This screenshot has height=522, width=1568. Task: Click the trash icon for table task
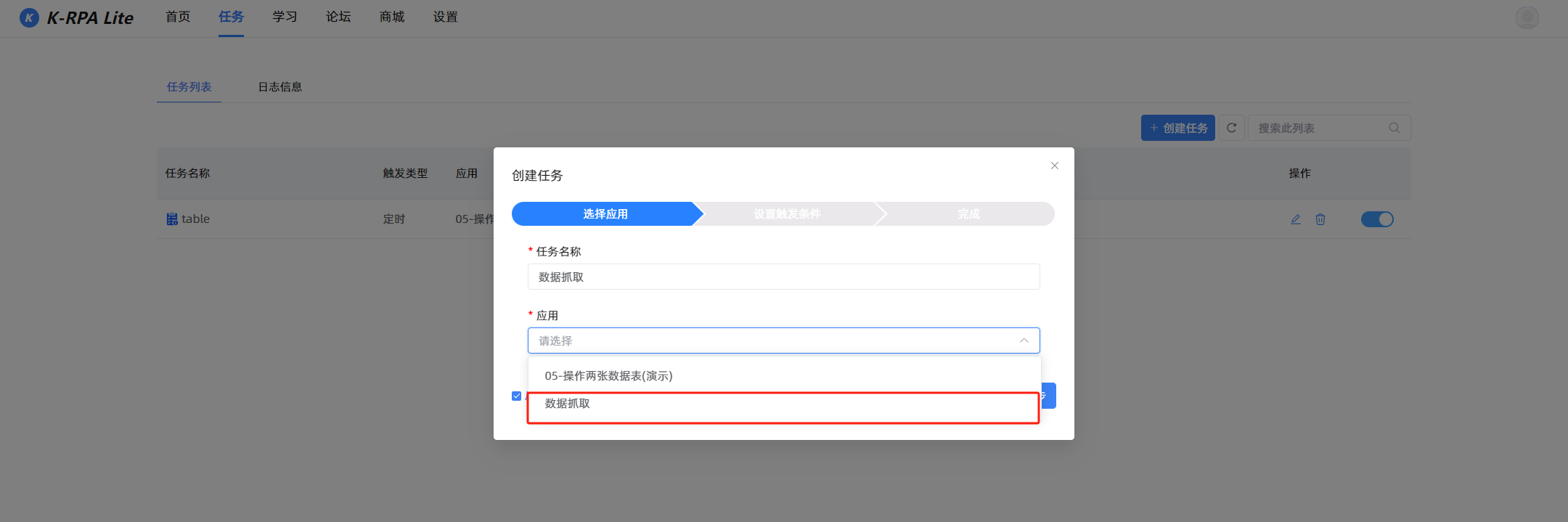point(1320,219)
